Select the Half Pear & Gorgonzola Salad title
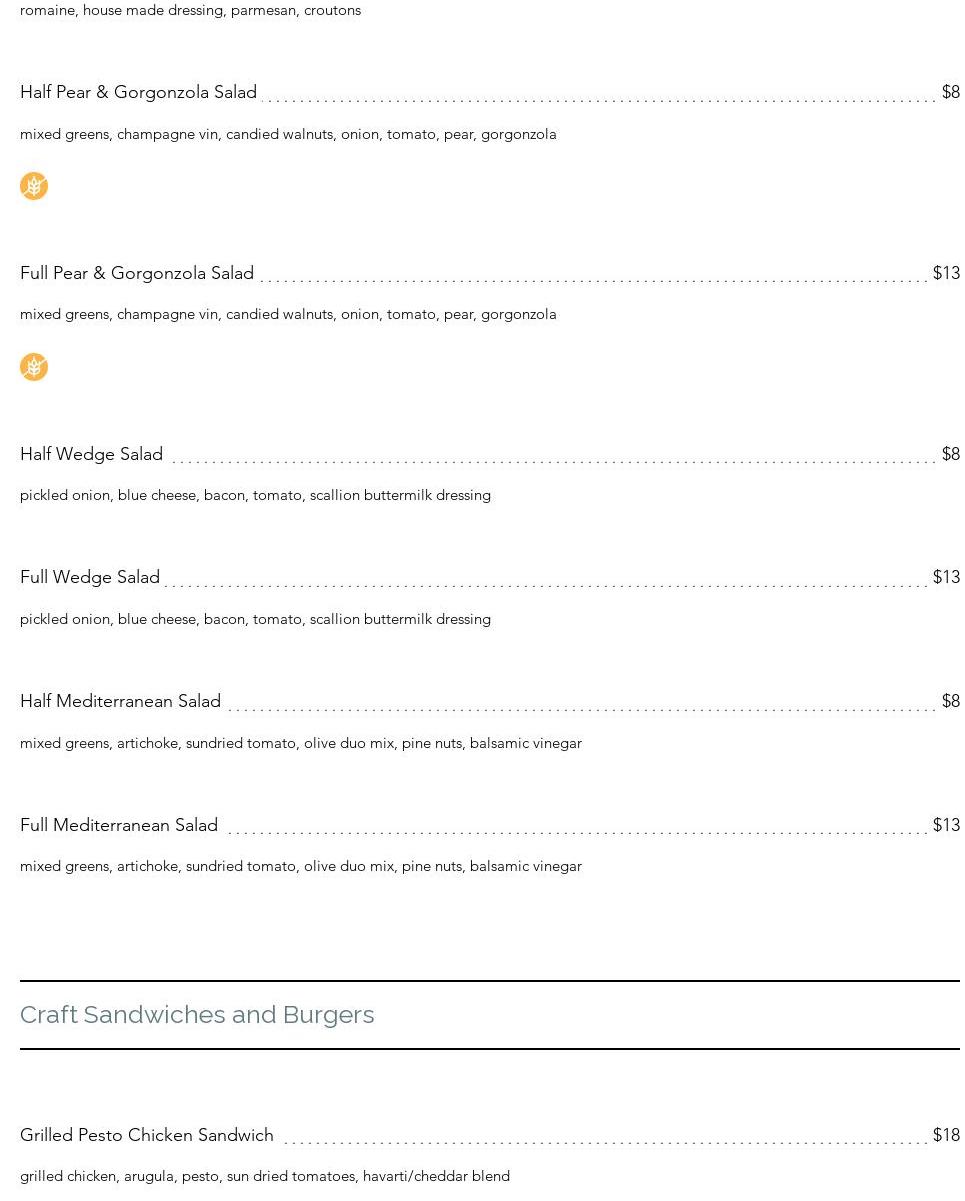Image resolution: width=965 pixels, height=1201 pixels. click(138, 92)
